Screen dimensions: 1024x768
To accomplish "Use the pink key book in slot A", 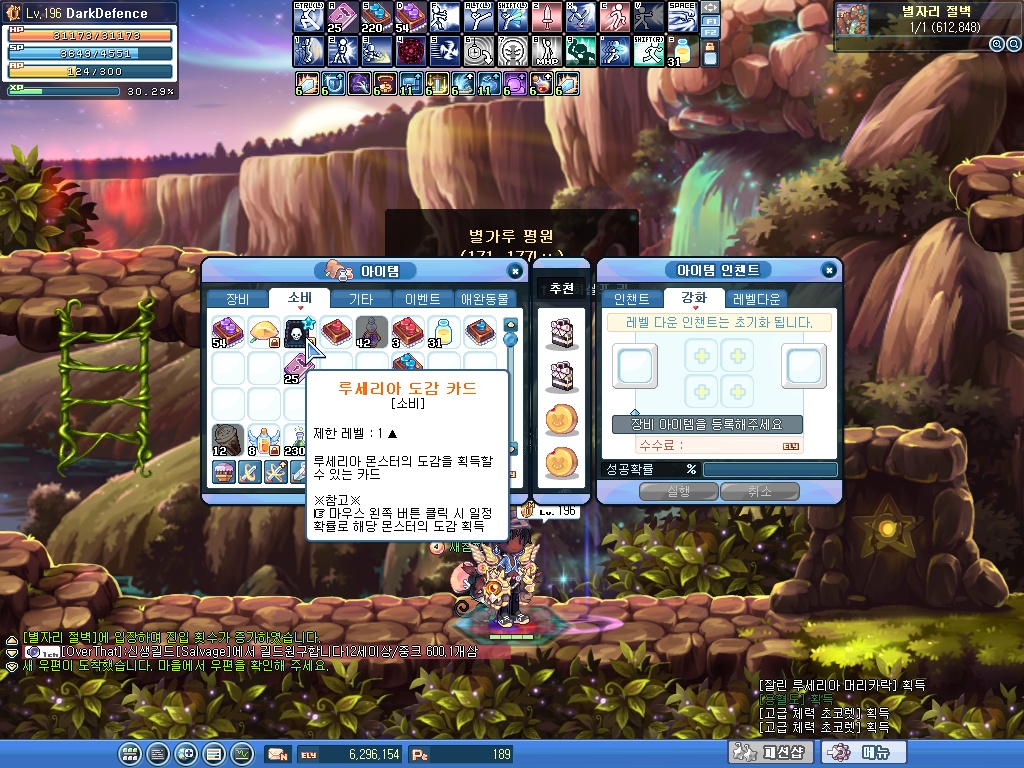I will [342, 17].
